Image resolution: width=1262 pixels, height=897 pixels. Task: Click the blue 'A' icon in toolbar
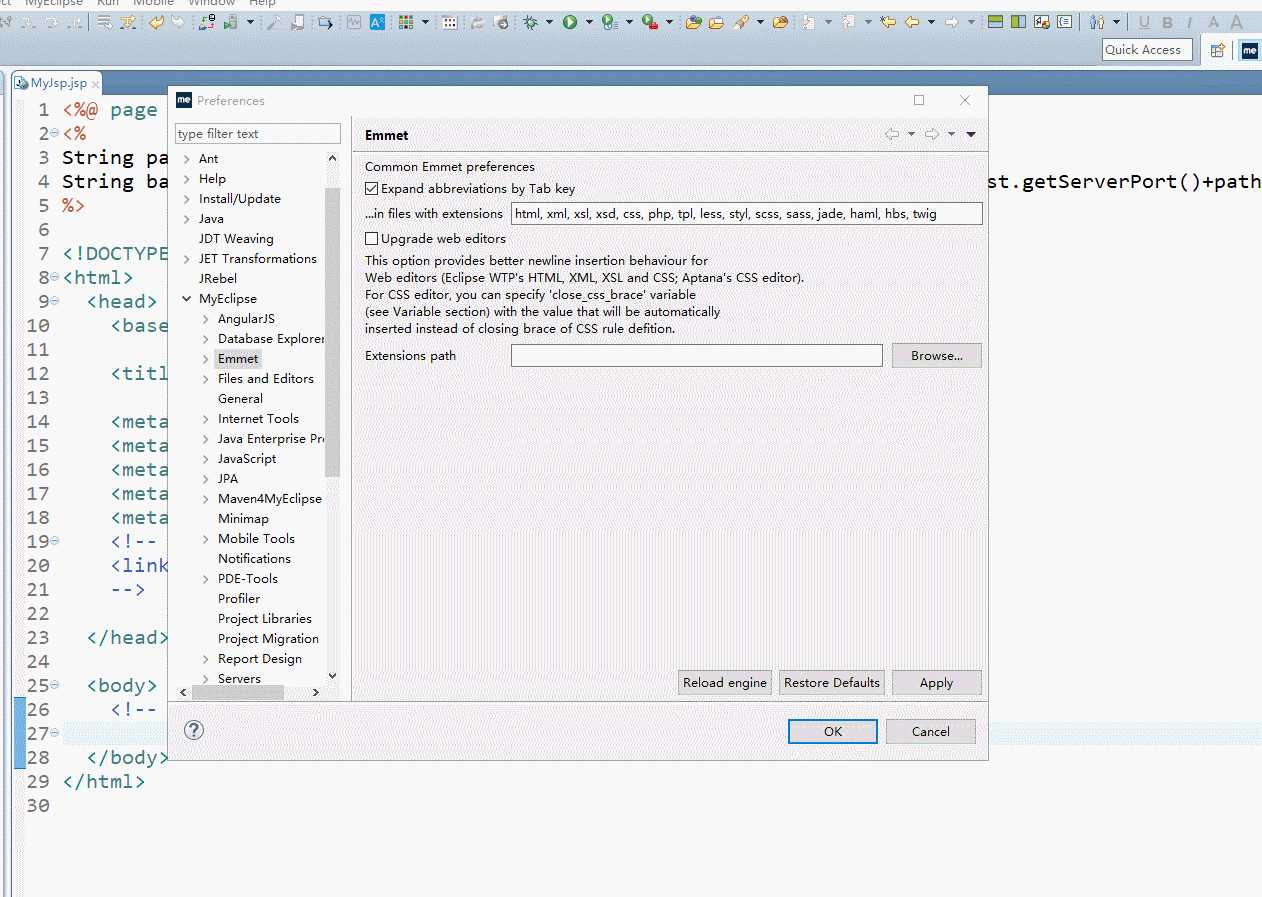(377, 22)
